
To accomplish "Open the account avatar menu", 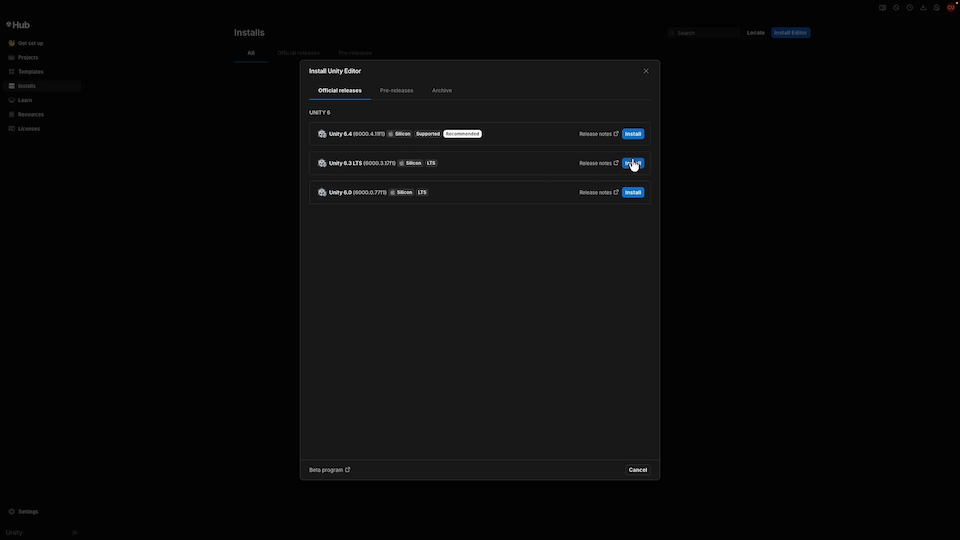I will point(951,7).
